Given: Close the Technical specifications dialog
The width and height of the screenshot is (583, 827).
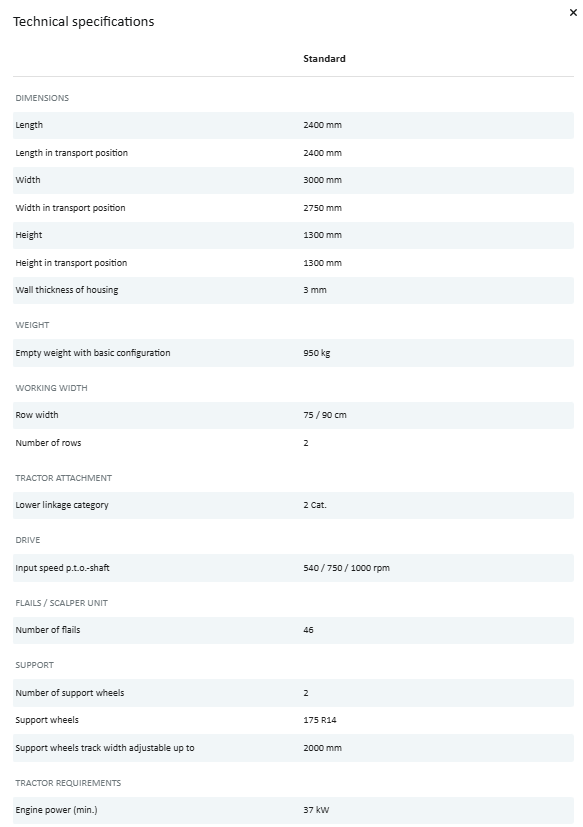Looking at the screenshot, I should click(573, 13).
